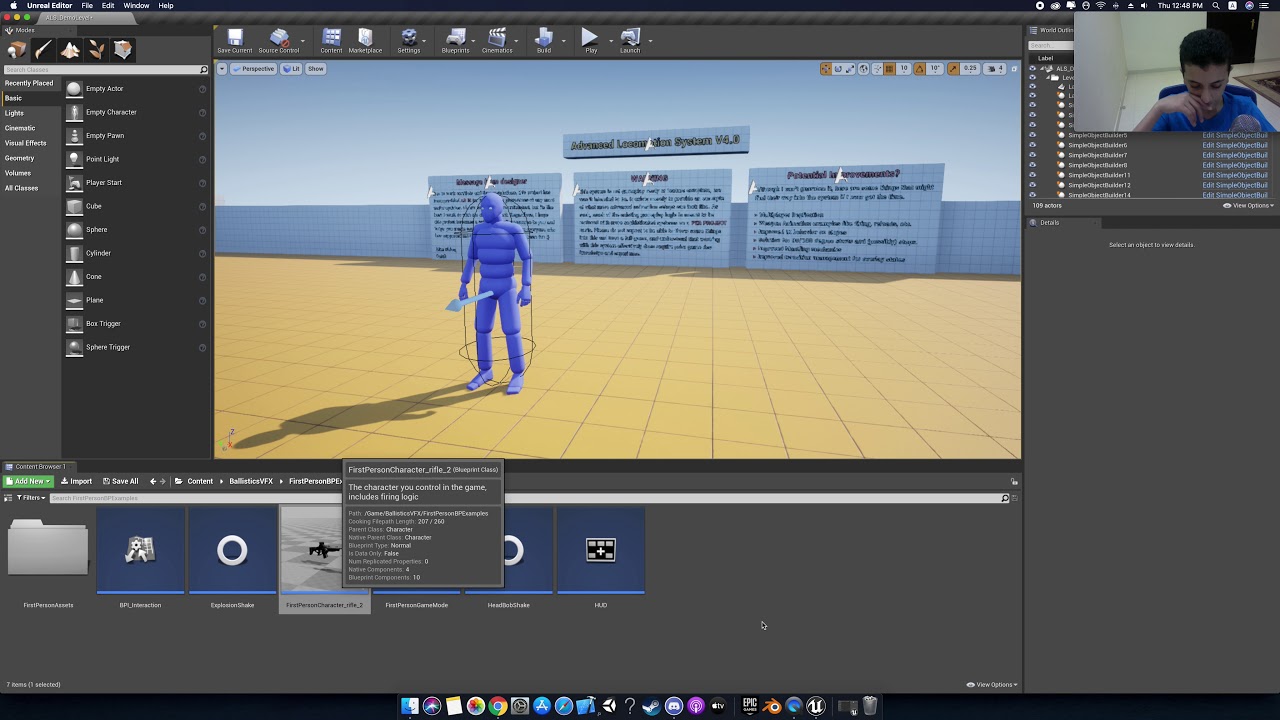Open Source Control toolbar button
This screenshot has width=1280, height=720.
(279, 41)
